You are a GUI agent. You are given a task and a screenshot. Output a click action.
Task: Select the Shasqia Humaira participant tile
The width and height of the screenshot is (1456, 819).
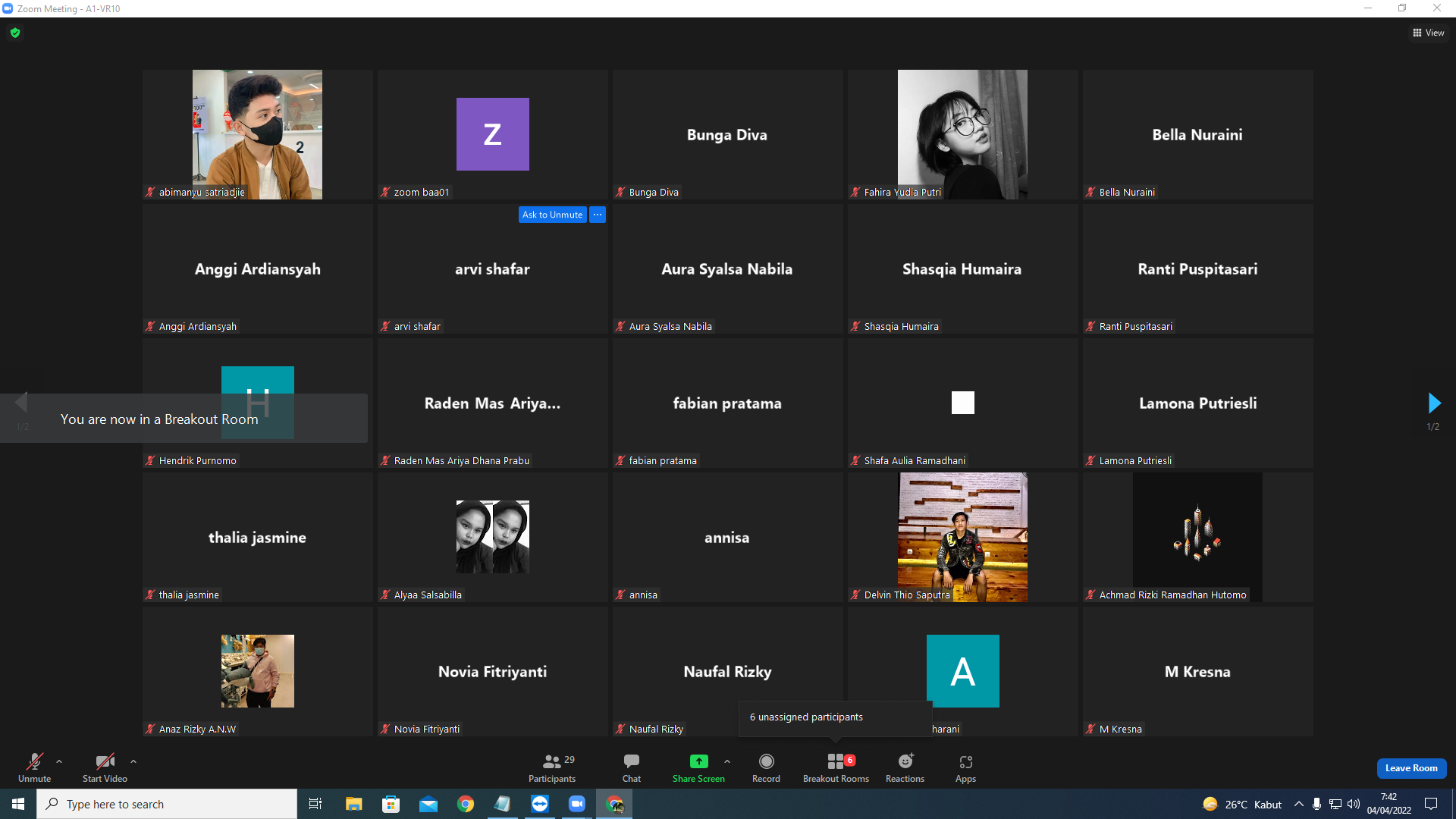click(x=963, y=268)
